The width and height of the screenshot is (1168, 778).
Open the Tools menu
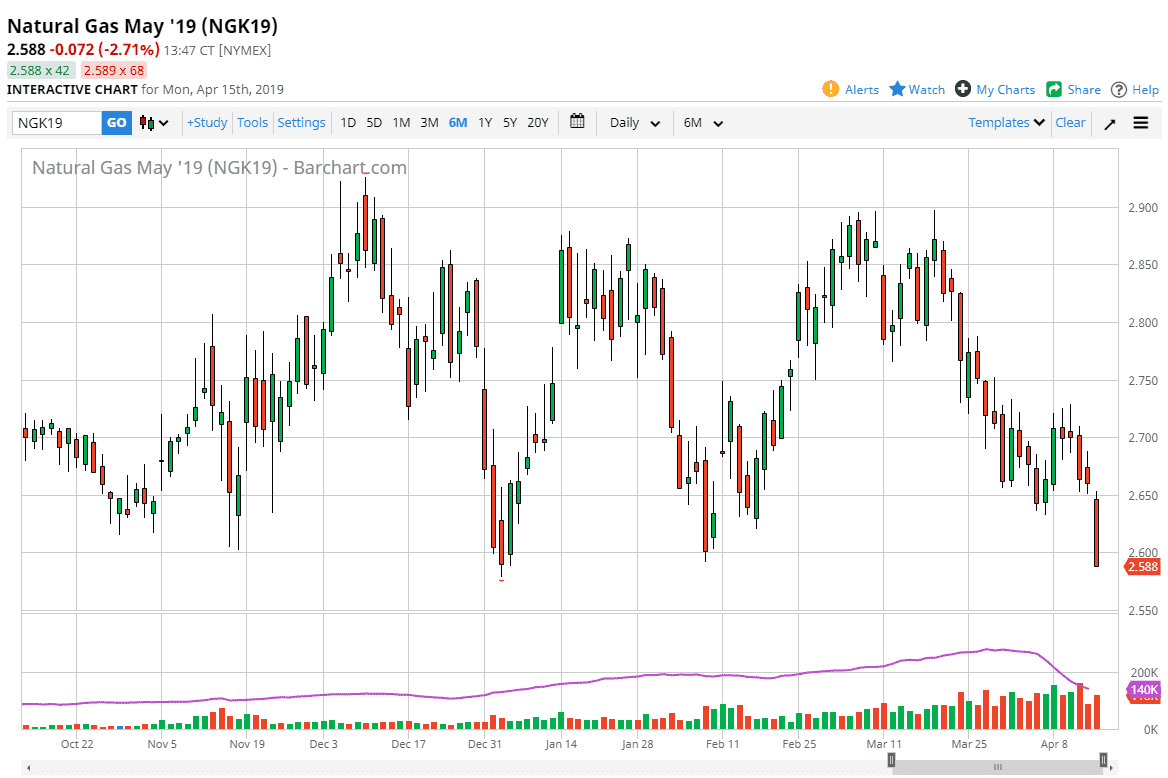coord(252,123)
